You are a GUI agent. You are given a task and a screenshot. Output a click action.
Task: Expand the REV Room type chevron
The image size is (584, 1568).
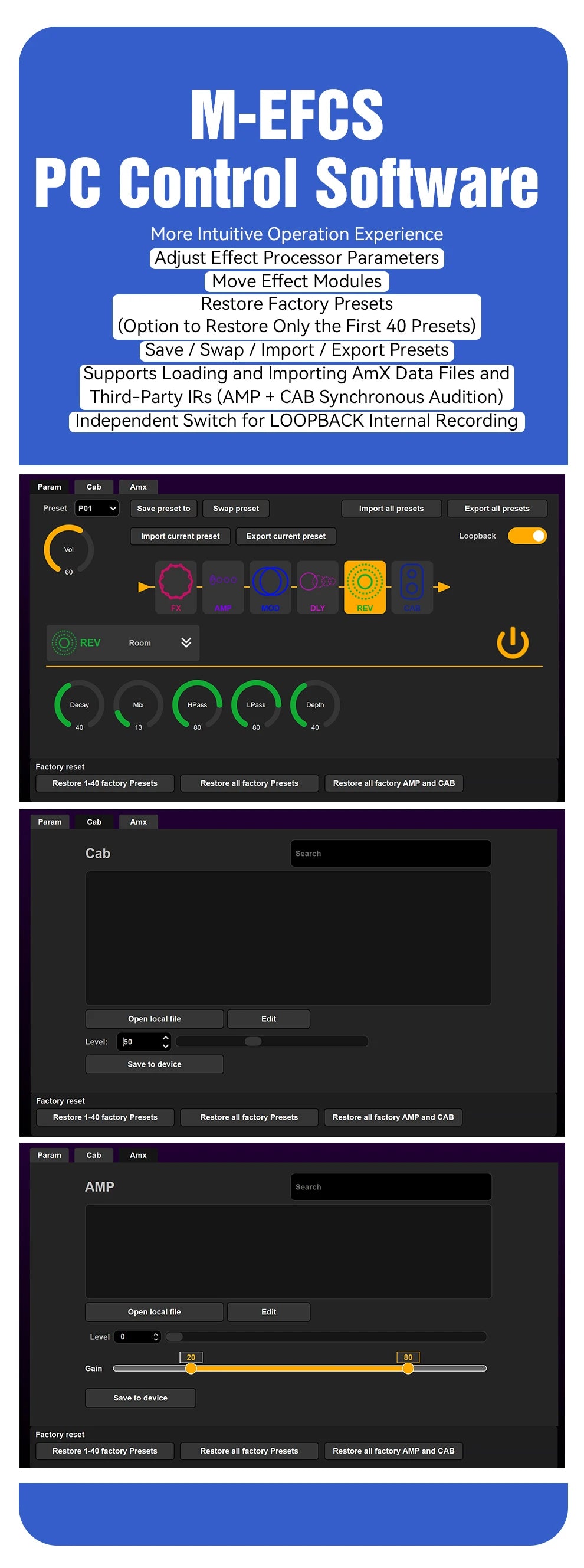pyautogui.click(x=186, y=642)
